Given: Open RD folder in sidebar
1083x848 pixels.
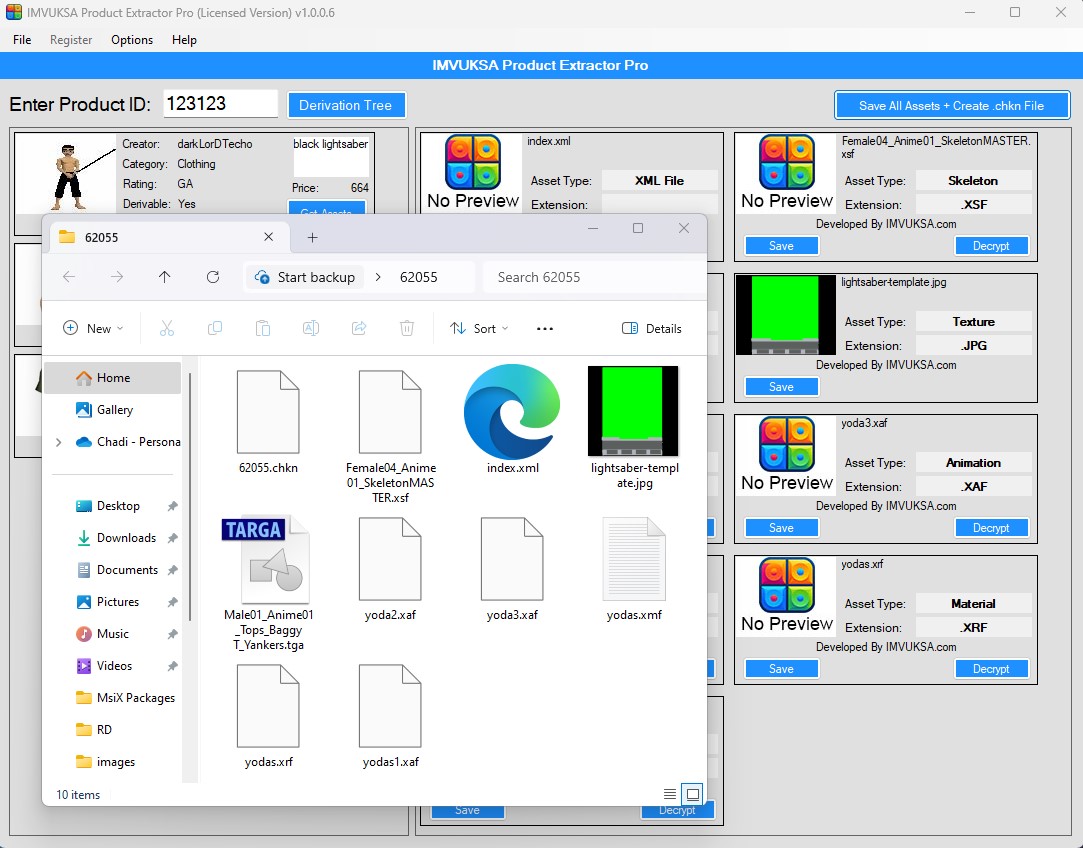Looking at the screenshot, I should pos(113,729).
